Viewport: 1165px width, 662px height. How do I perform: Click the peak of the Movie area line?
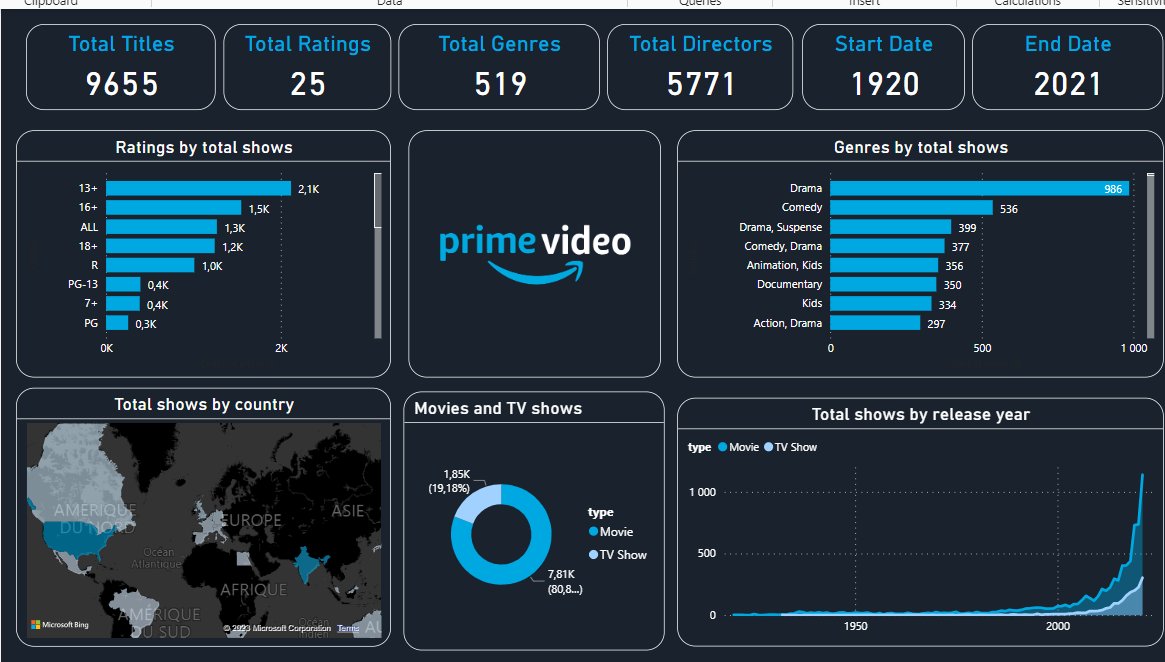tap(1142, 476)
